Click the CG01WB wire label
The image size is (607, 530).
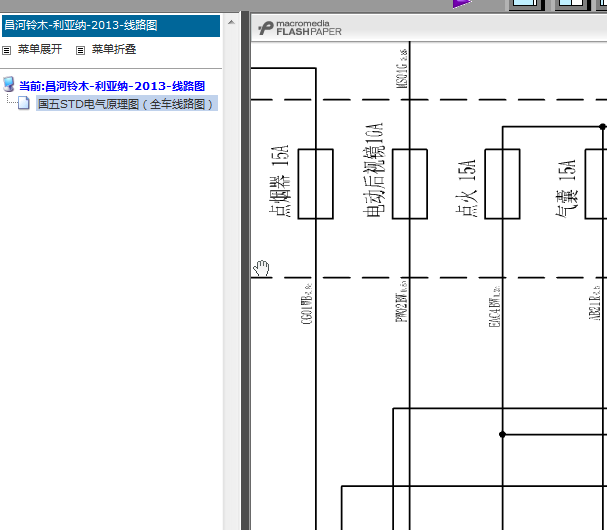(x=306, y=304)
